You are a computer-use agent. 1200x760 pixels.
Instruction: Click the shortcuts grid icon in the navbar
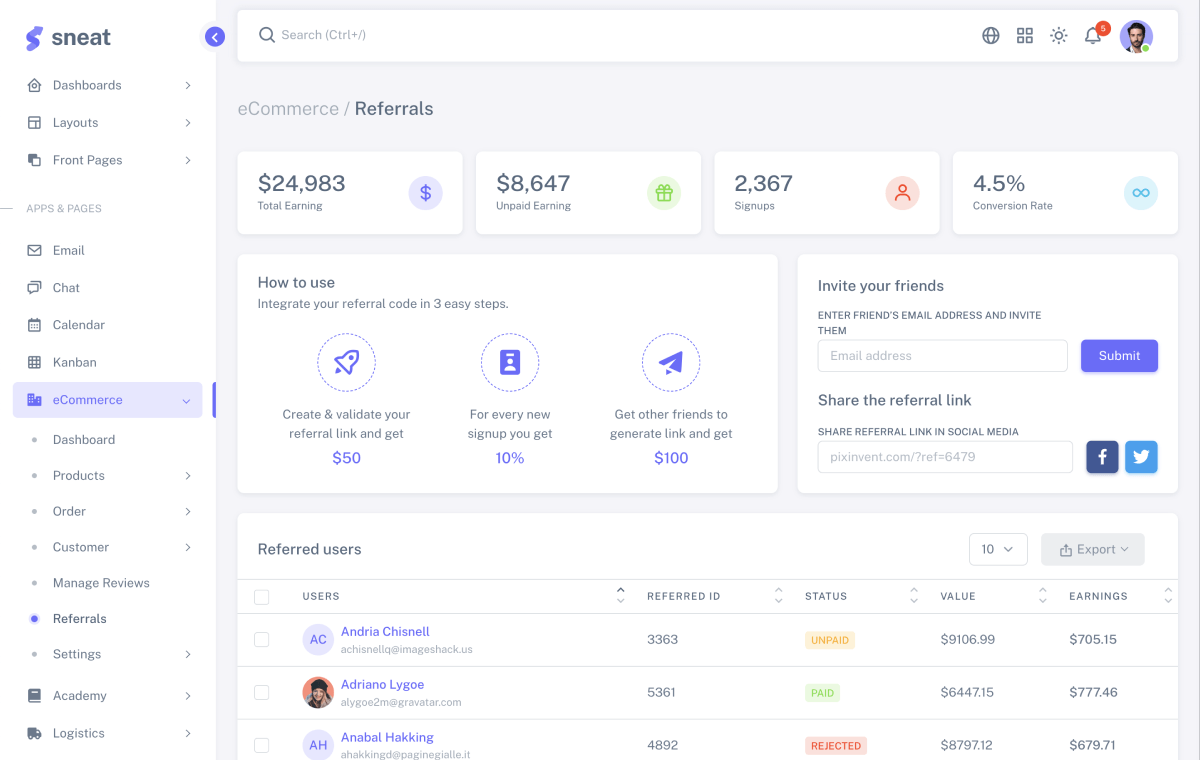[x=1024, y=35]
